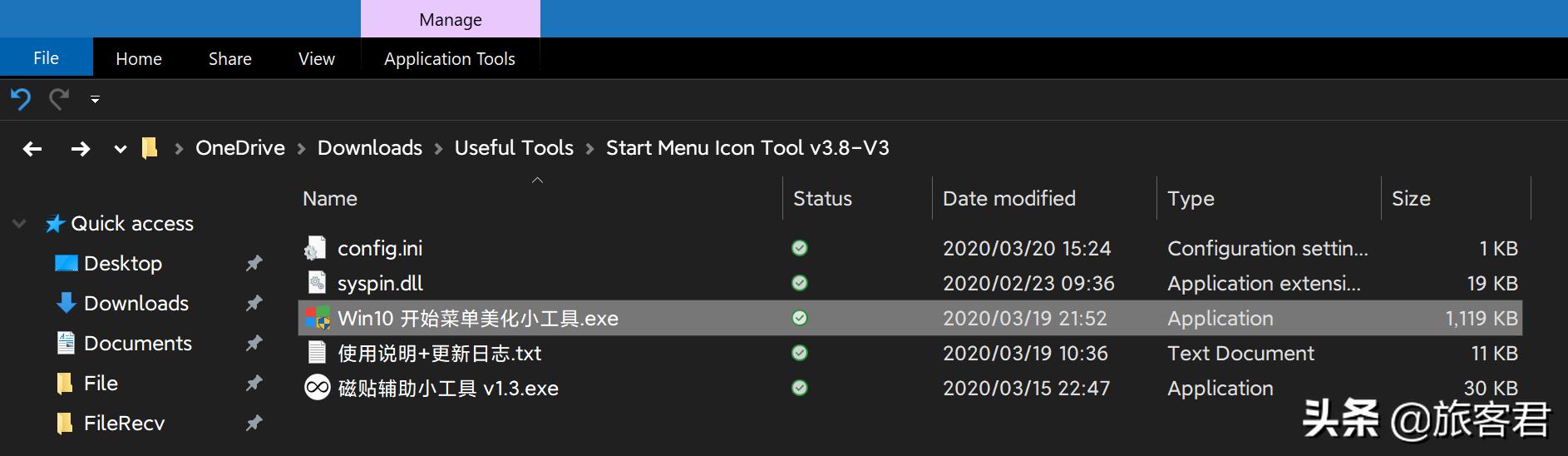Open FileRecv folder in Quick access

(x=124, y=423)
